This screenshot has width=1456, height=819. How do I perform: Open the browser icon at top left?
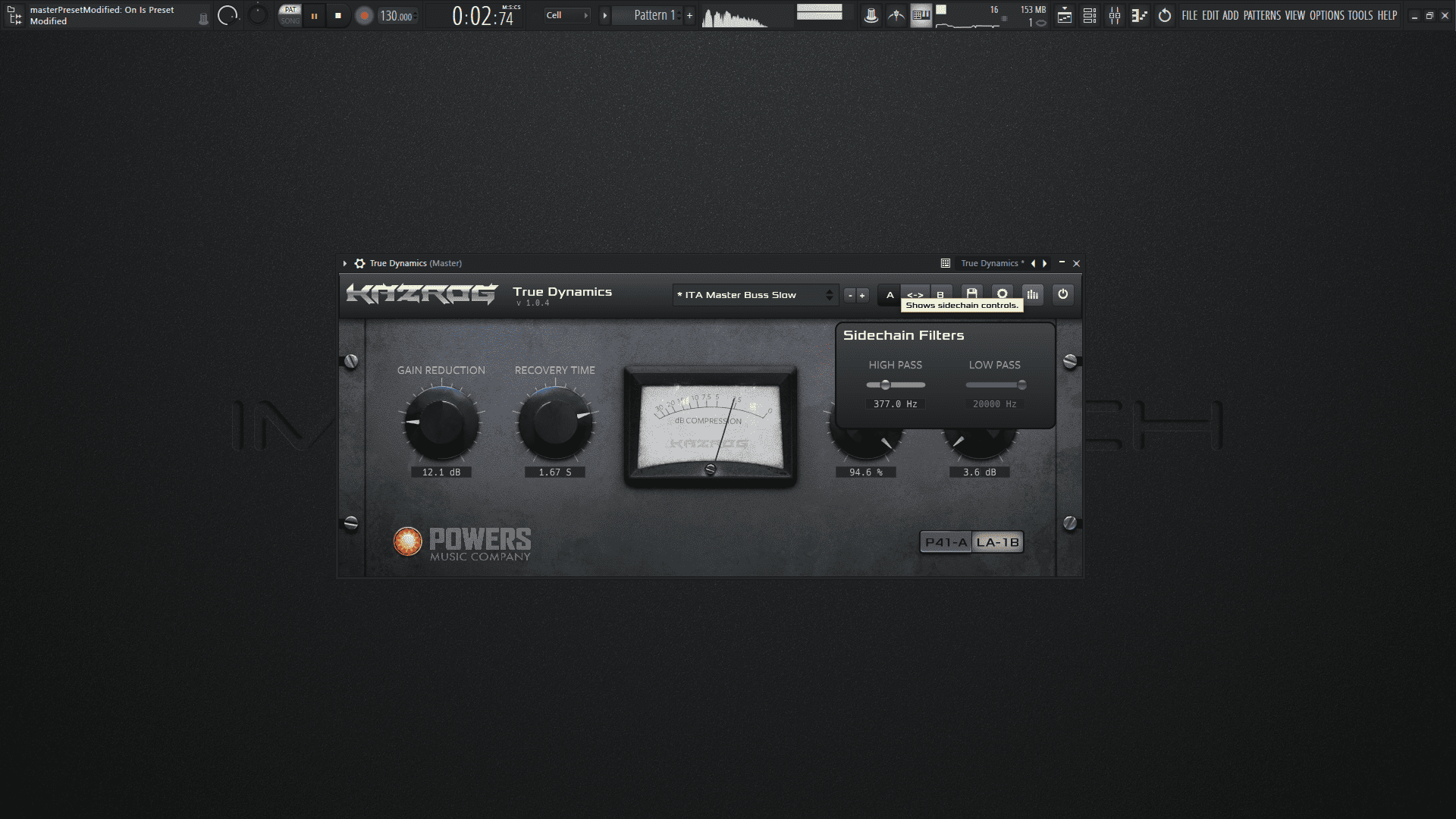tap(14, 15)
